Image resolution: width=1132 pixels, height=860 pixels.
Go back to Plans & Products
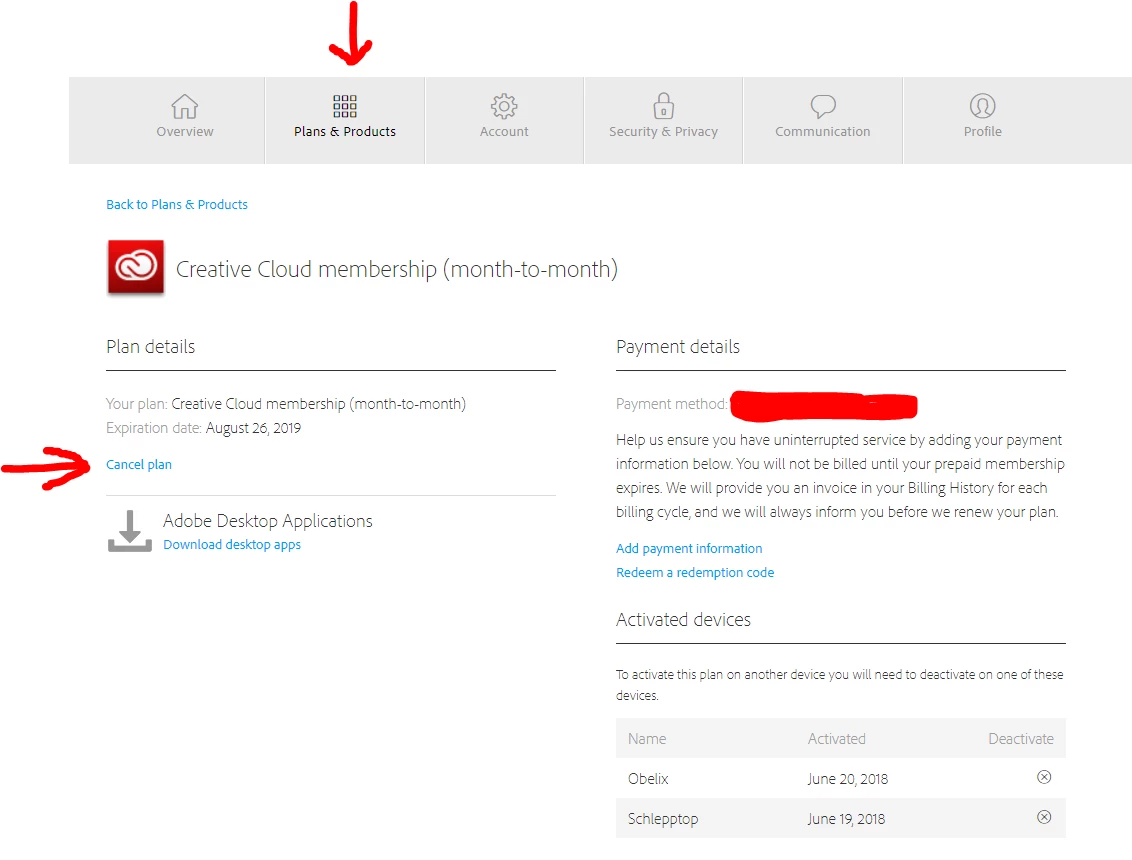pos(177,204)
